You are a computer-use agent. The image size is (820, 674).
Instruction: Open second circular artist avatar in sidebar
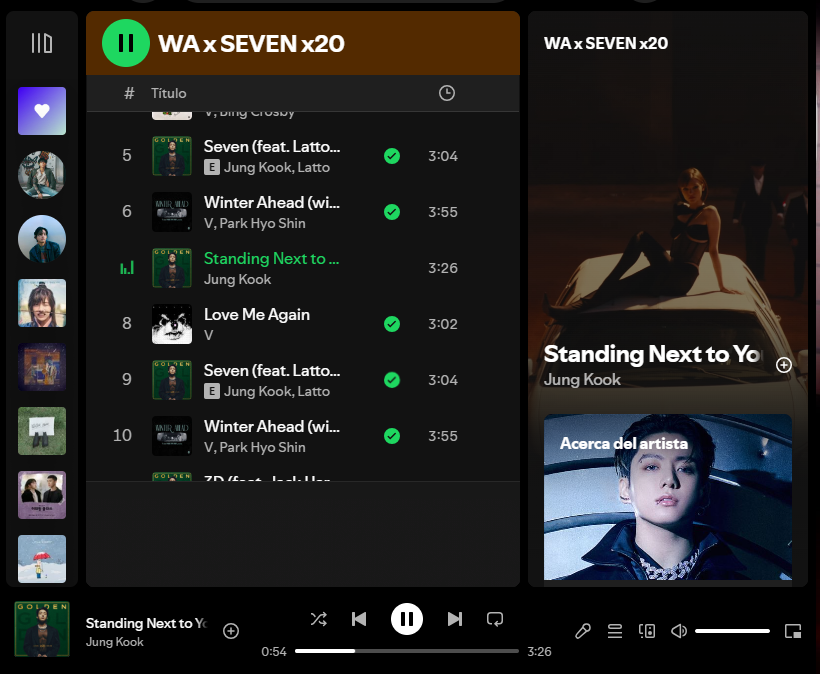42,239
